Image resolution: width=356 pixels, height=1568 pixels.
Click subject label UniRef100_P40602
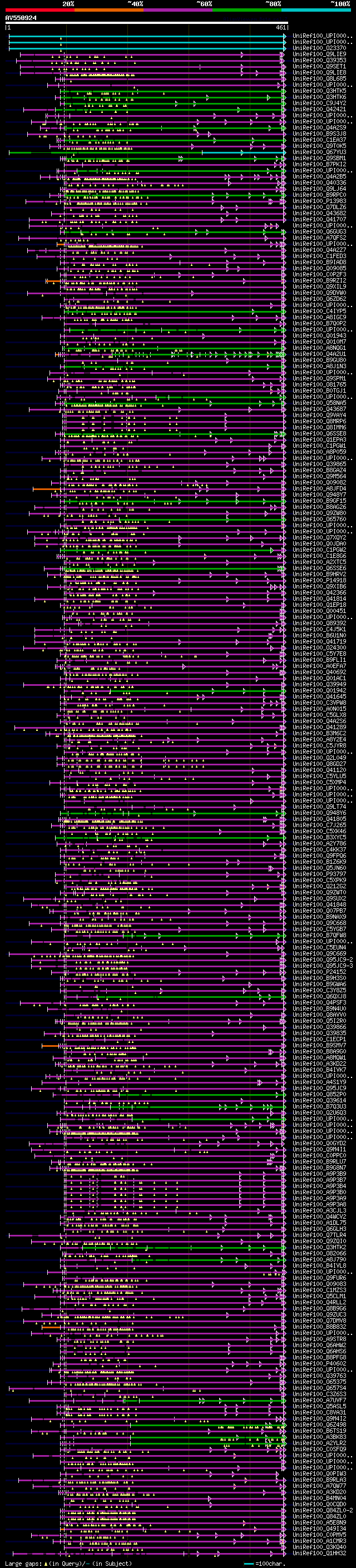319,1363
